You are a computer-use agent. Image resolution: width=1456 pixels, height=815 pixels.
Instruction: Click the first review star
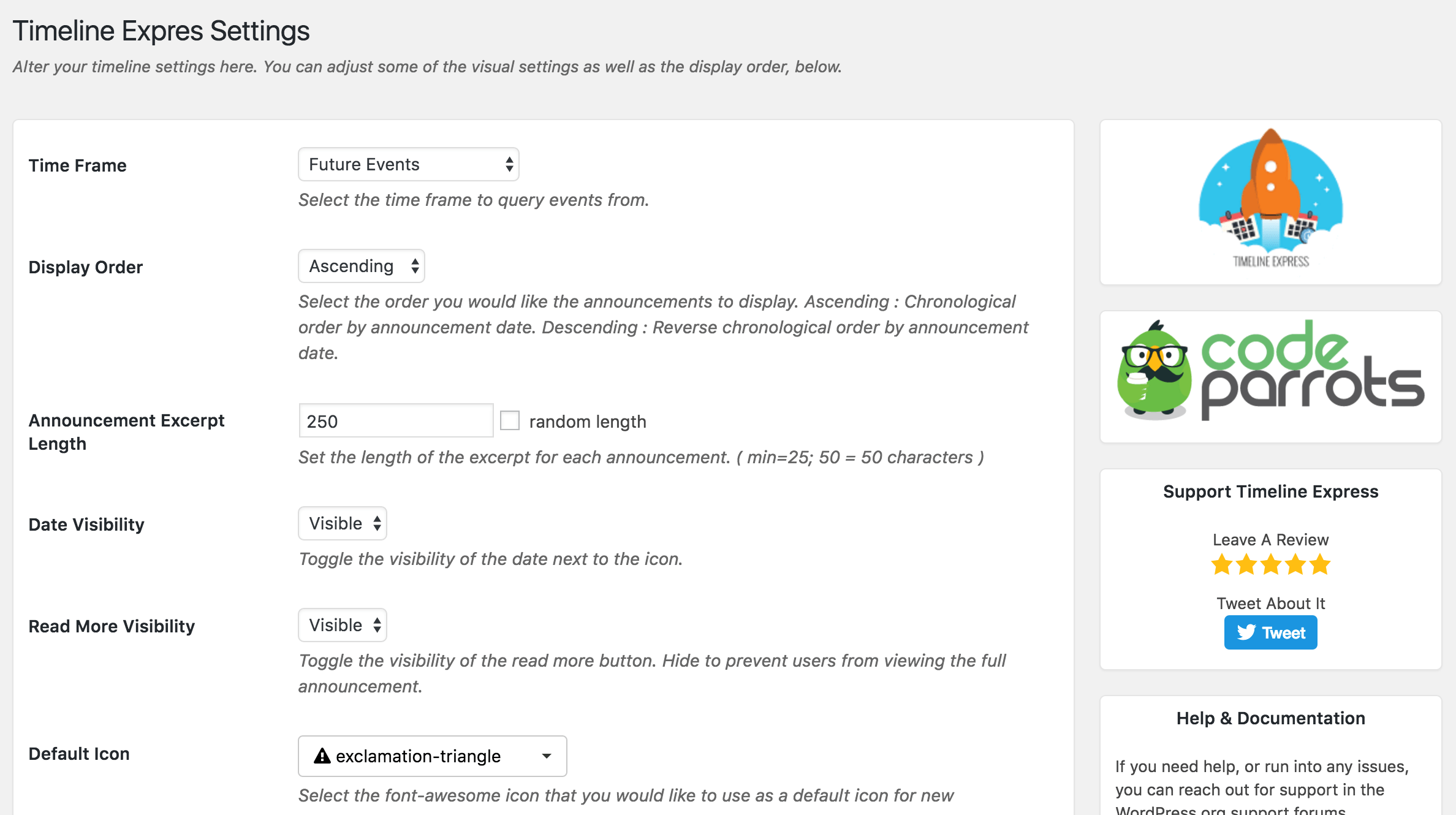click(1222, 564)
